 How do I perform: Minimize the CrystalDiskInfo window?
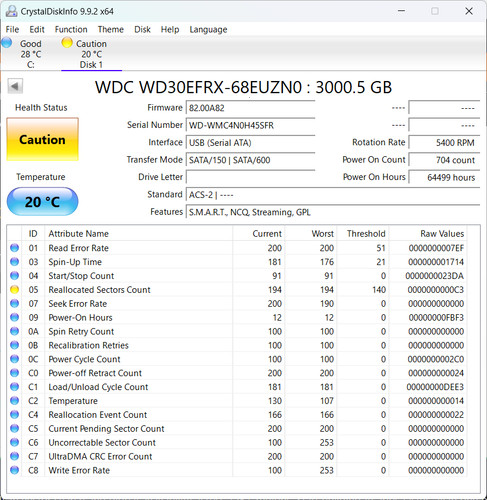pos(401,11)
